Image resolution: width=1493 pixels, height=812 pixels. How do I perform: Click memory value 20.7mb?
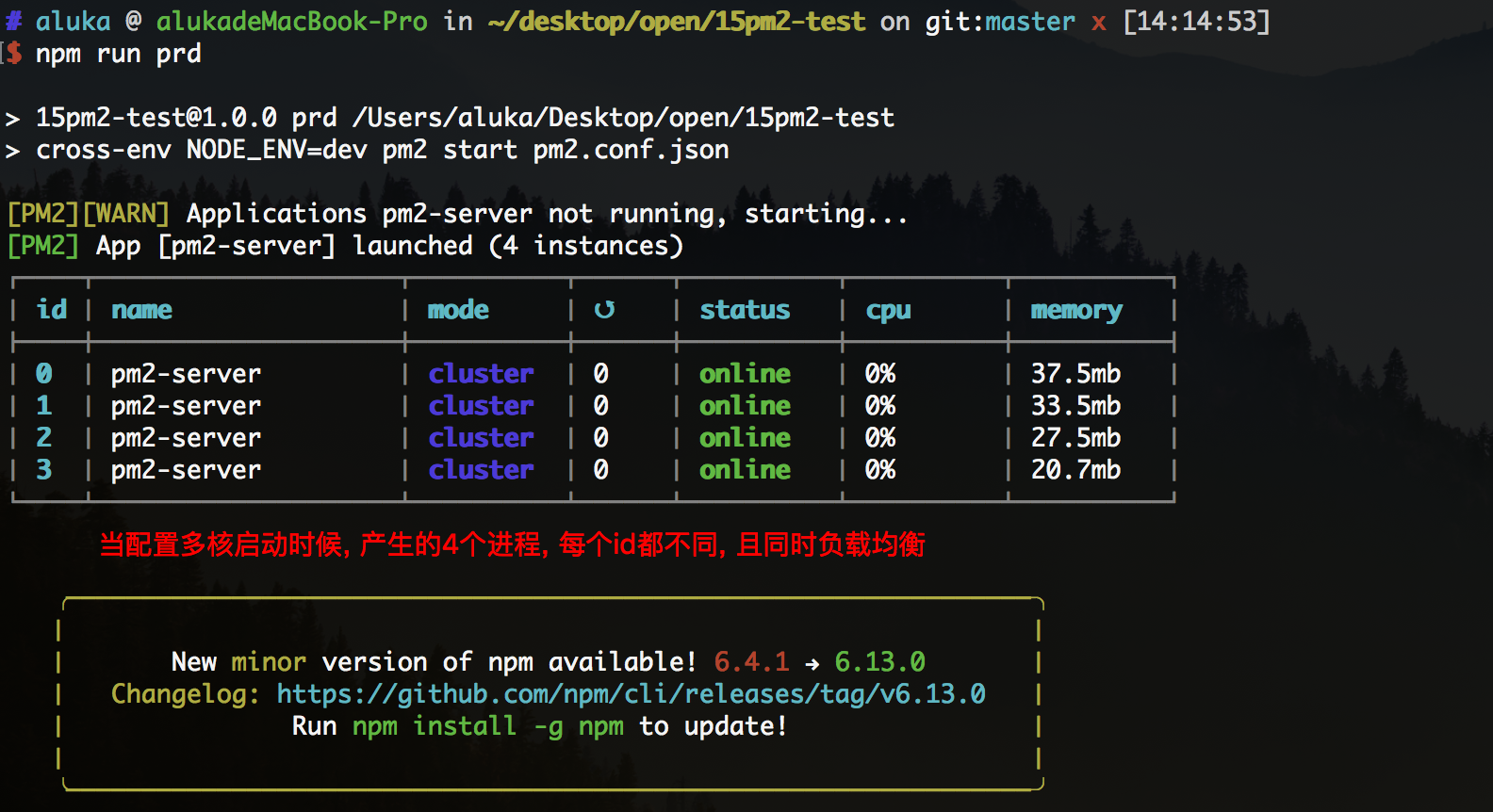[1075, 470]
